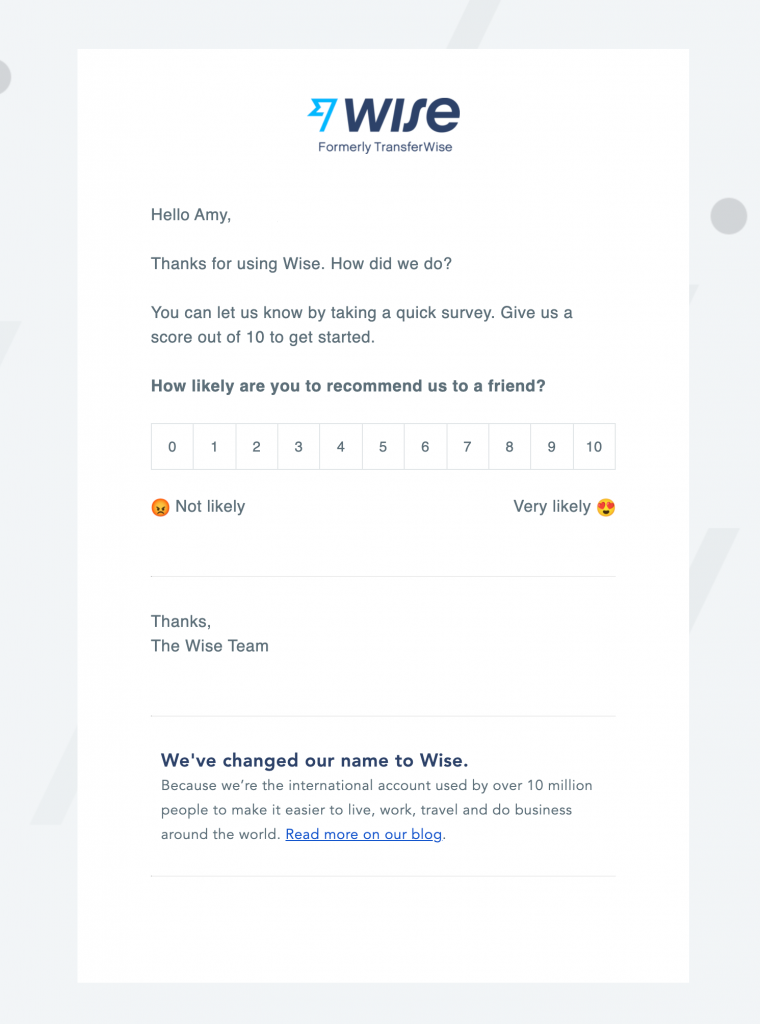The image size is (760, 1024).
Task: Choose rating 8 in the scale
Action: [509, 447]
